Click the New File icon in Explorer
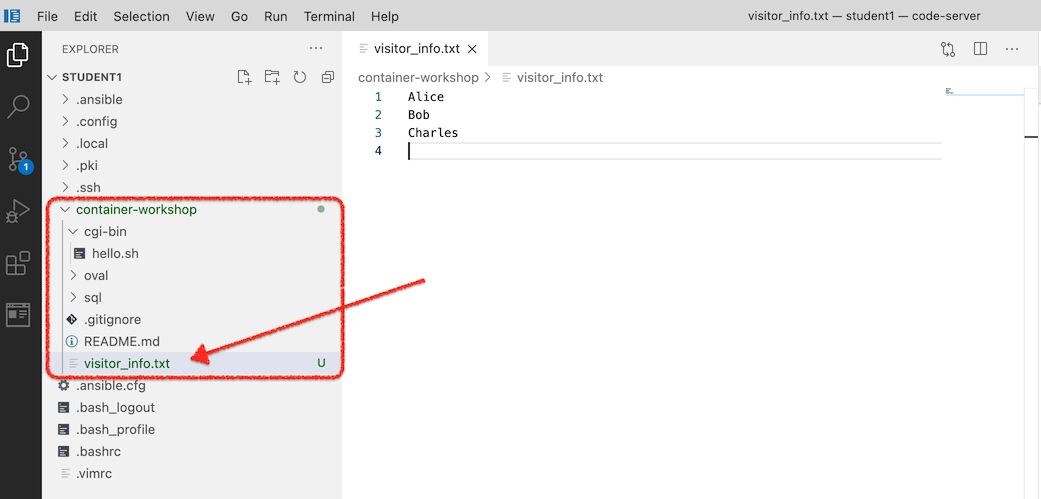Viewport: 1041px width, 499px height. point(244,77)
